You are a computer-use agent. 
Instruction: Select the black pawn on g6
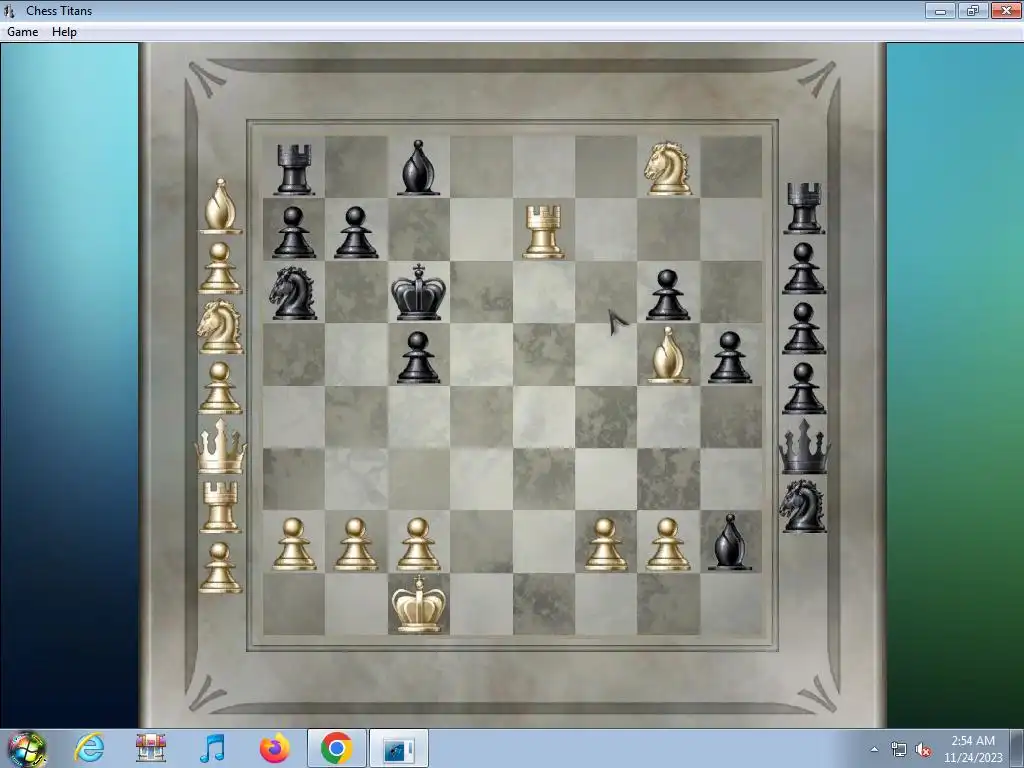pos(667,295)
